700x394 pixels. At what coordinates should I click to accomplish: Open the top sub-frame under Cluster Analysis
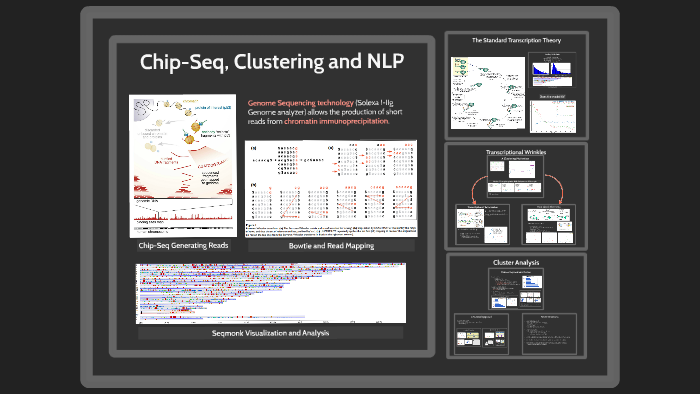[516, 289]
